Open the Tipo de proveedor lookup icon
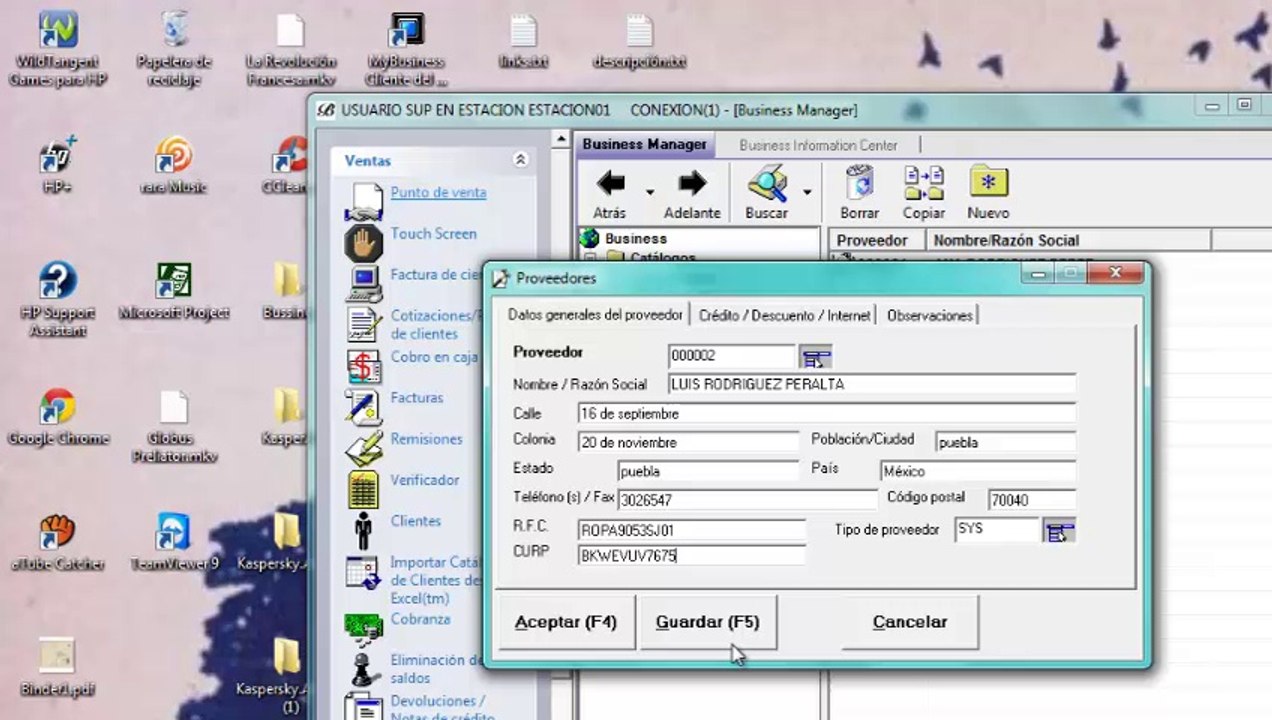1272x720 pixels. pos(1059,530)
